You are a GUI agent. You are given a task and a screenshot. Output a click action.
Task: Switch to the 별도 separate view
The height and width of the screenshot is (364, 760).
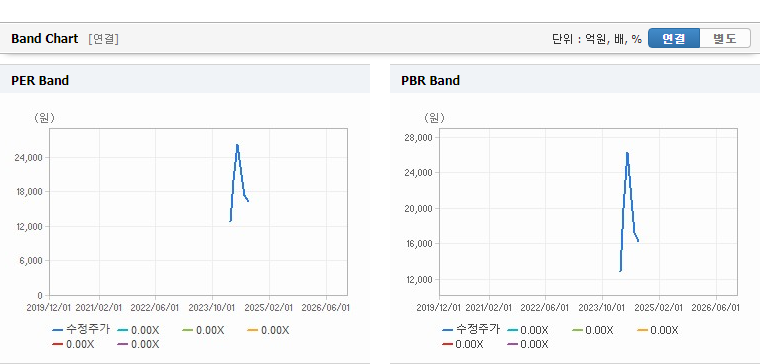pos(725,38)
